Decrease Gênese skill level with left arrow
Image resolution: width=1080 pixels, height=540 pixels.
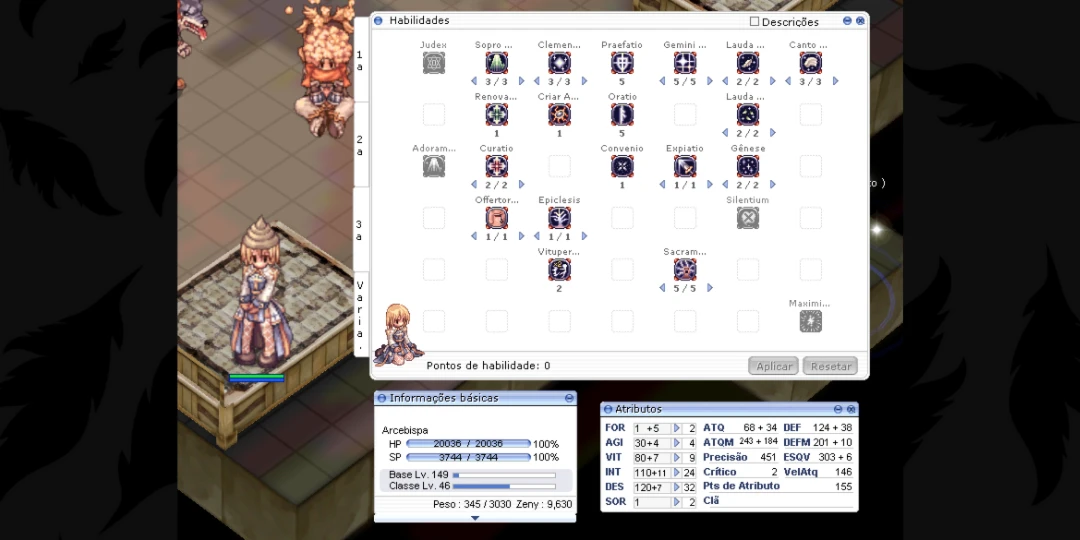click(725, 185)
